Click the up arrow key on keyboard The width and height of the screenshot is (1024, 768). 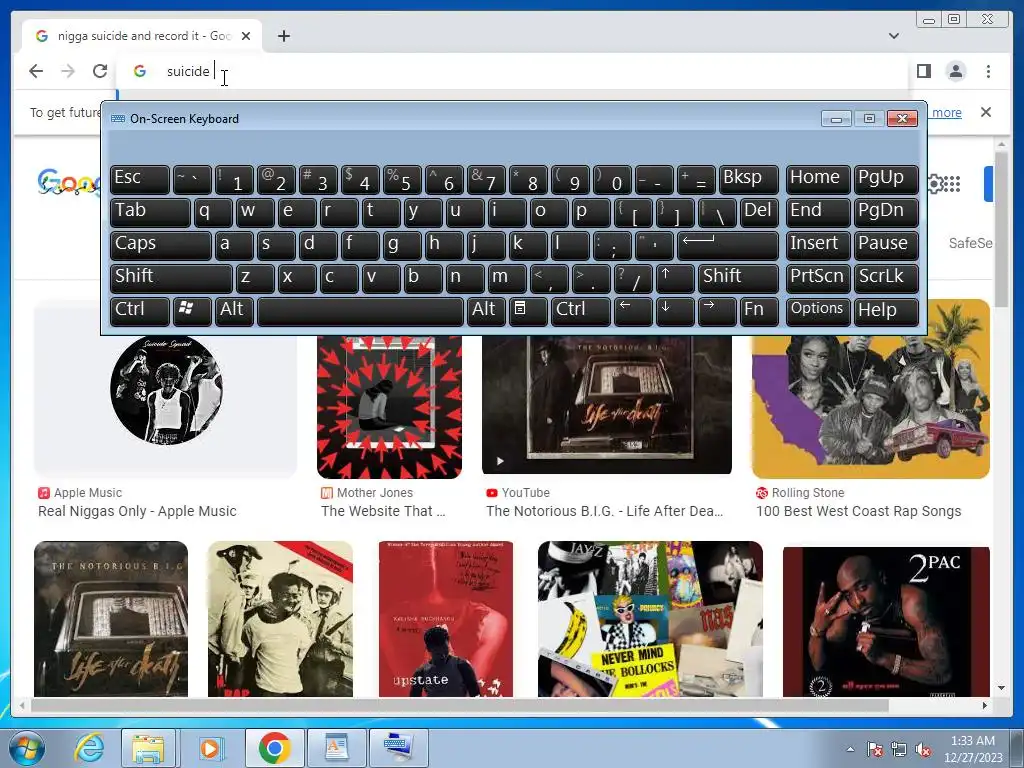click(x=675, y=278)
